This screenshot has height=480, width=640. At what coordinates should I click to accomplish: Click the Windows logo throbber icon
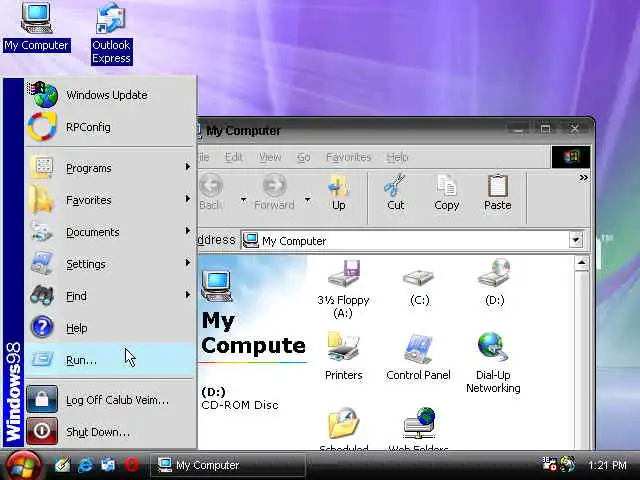571,157
